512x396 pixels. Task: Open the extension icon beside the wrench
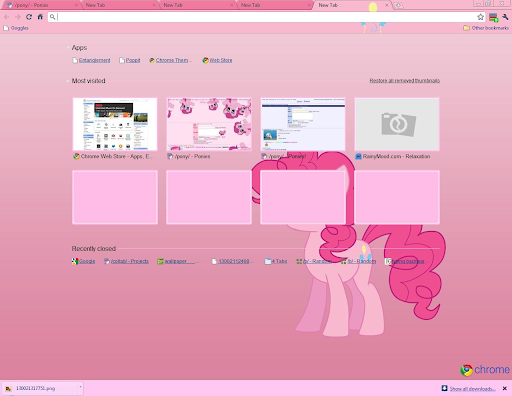click(493, 17)
